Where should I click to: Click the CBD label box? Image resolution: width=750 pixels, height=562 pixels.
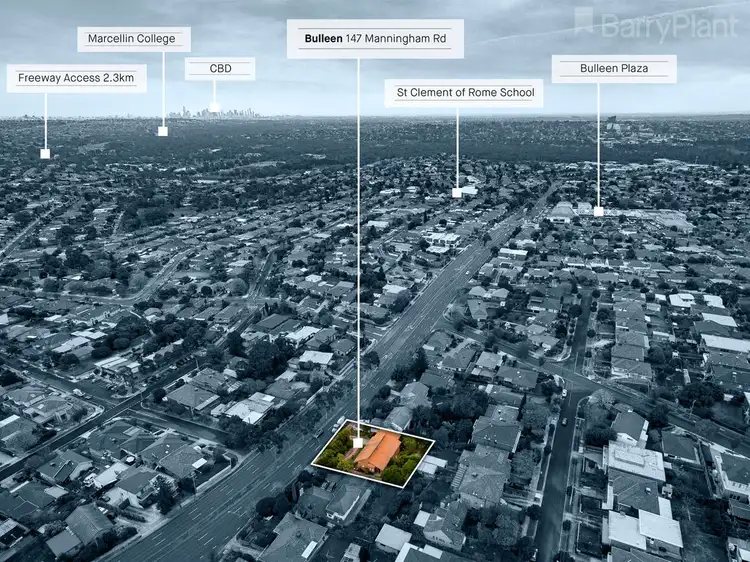219,69
